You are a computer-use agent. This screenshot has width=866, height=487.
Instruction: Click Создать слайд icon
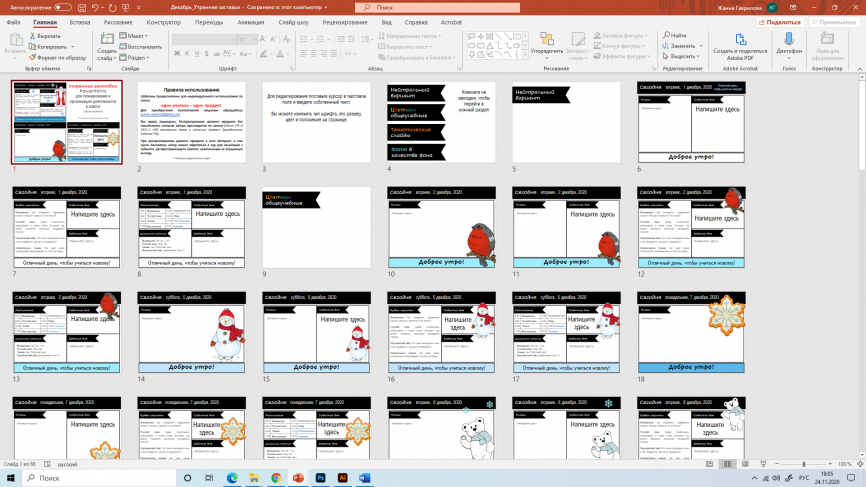(x=106, y=44)
